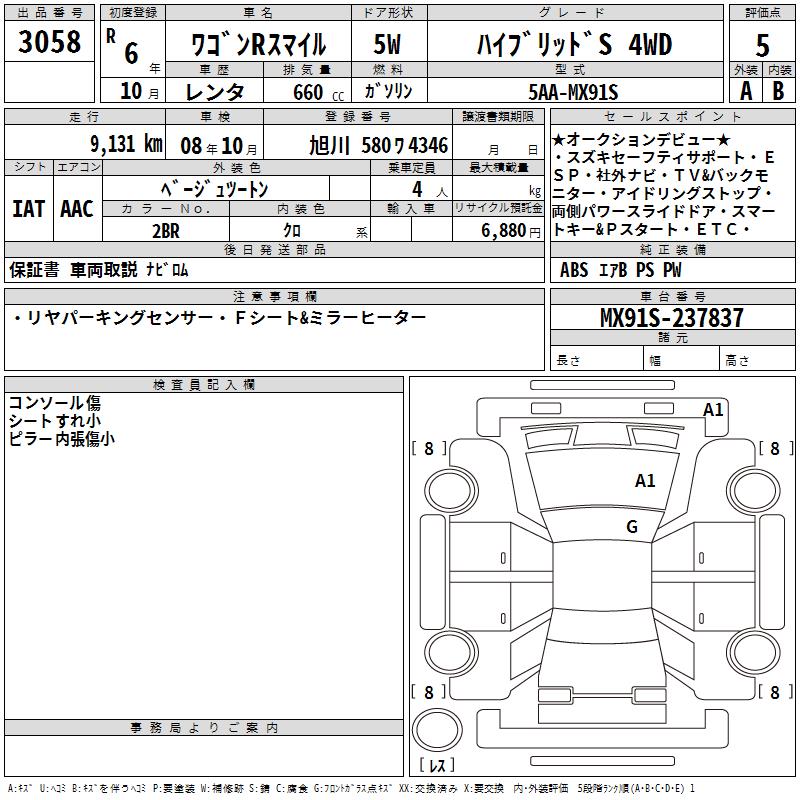Image resolution: width=800 pixels, height=800 pixels.
Task: Click the 車検 header
Action: 214,117
